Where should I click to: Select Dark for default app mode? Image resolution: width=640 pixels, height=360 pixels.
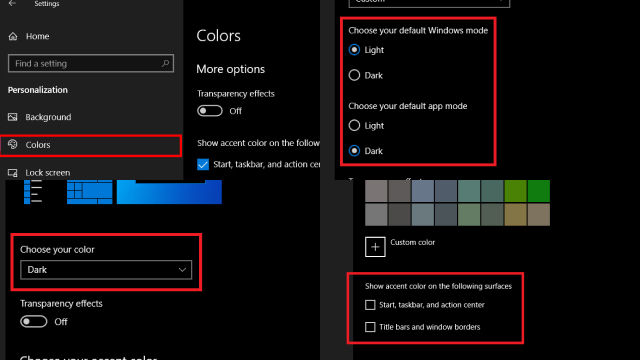pyautogui.click(x=354, y=151)
